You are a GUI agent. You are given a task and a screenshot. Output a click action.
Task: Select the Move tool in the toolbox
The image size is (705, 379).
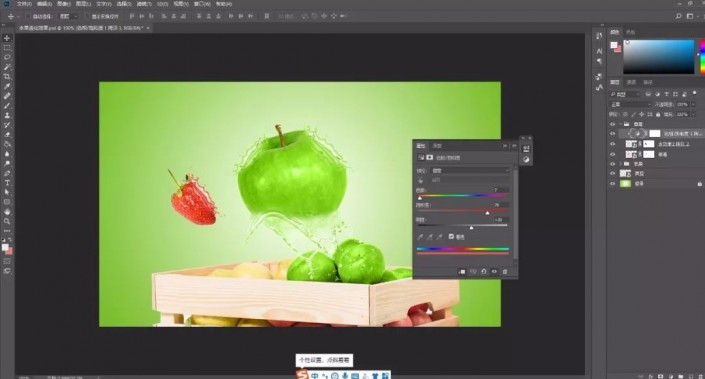pos(7,38)
